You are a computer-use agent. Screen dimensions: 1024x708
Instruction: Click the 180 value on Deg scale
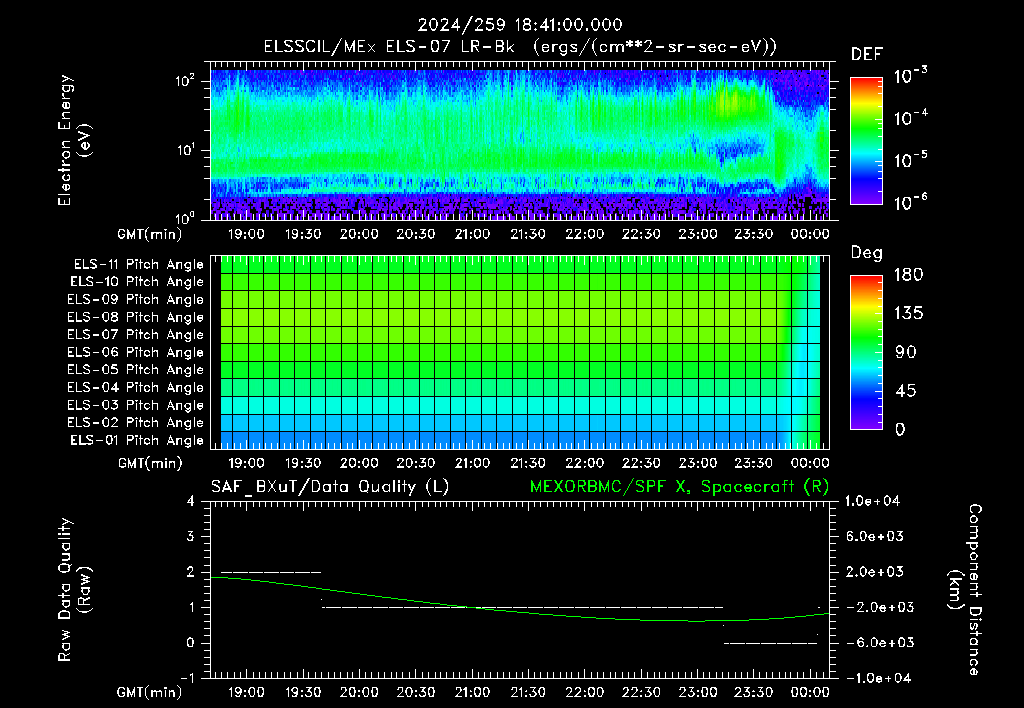[908, 275]
